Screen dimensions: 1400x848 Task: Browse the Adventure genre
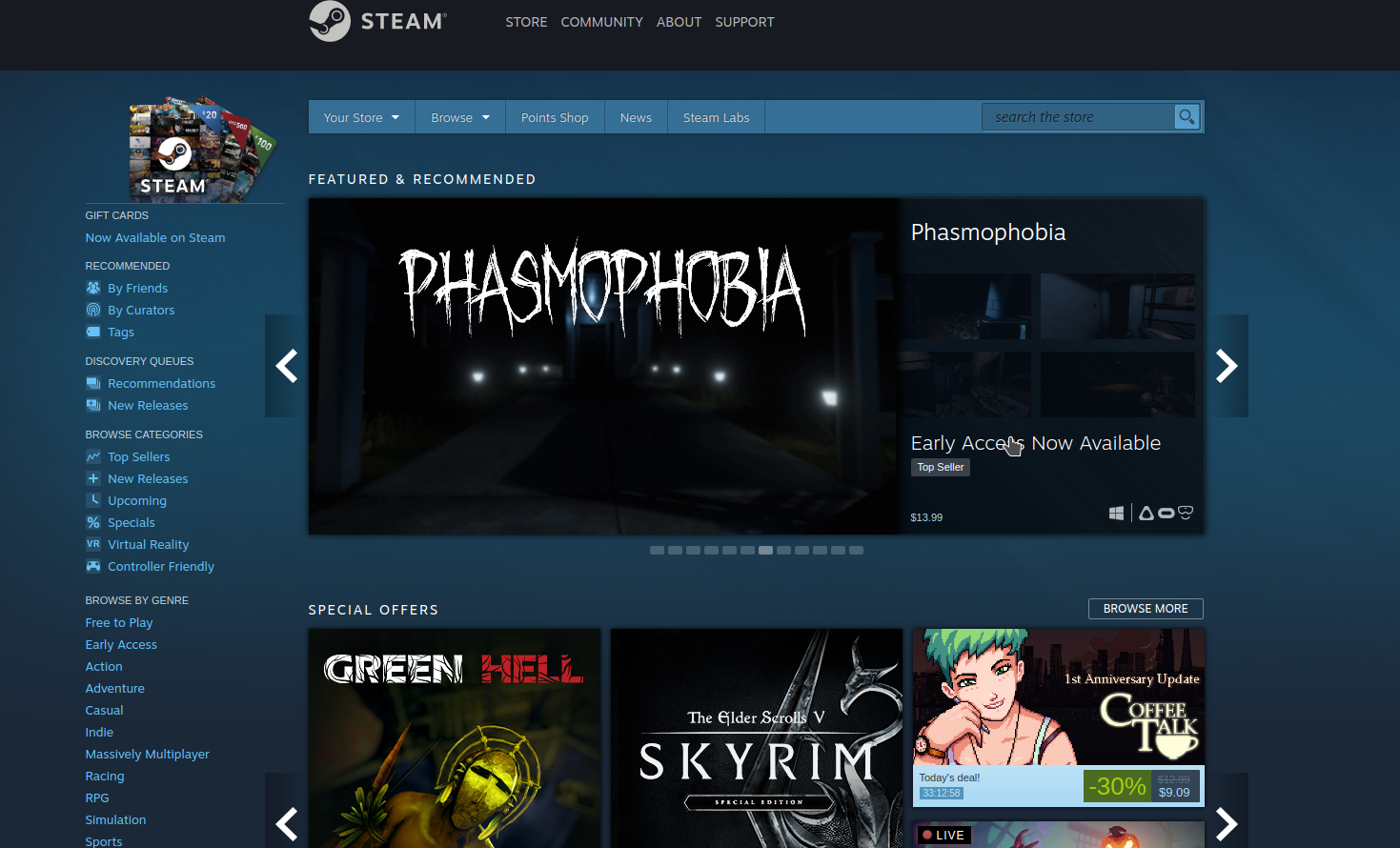click(x=115, y=688)
